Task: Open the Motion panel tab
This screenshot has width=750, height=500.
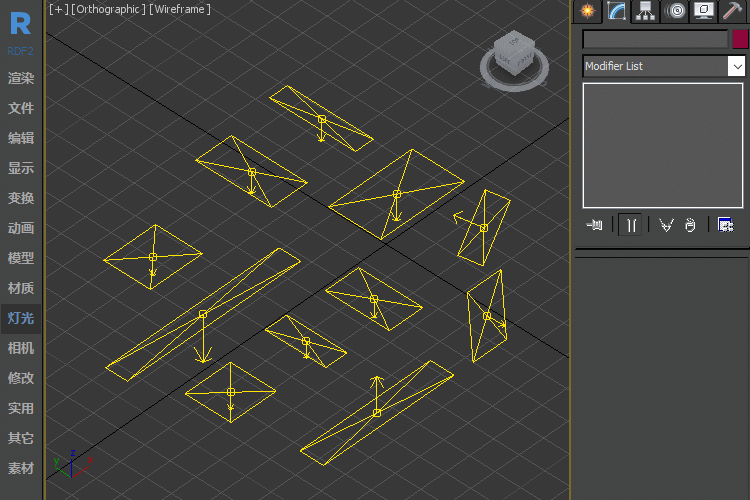Action: click(x=674, y=11)
